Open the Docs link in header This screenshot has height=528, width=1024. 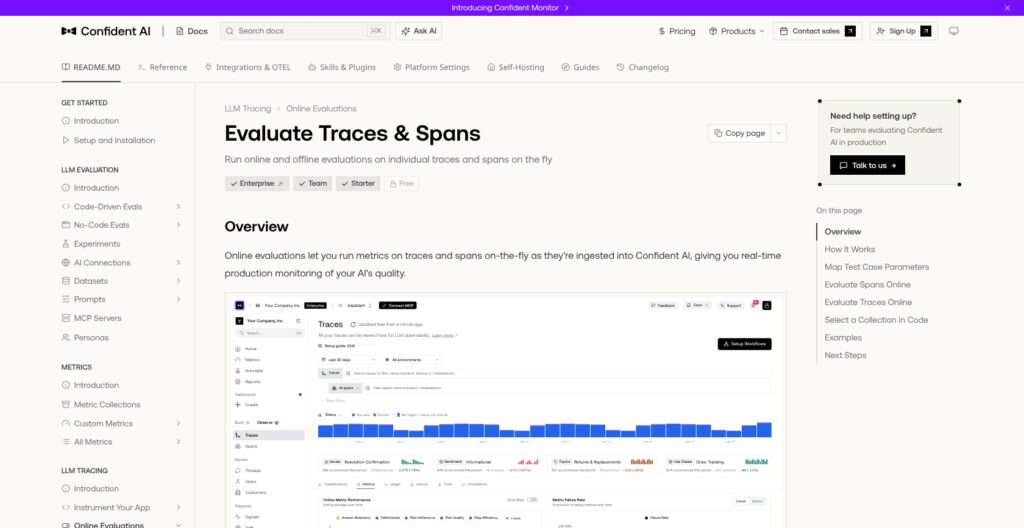(191, 31)
